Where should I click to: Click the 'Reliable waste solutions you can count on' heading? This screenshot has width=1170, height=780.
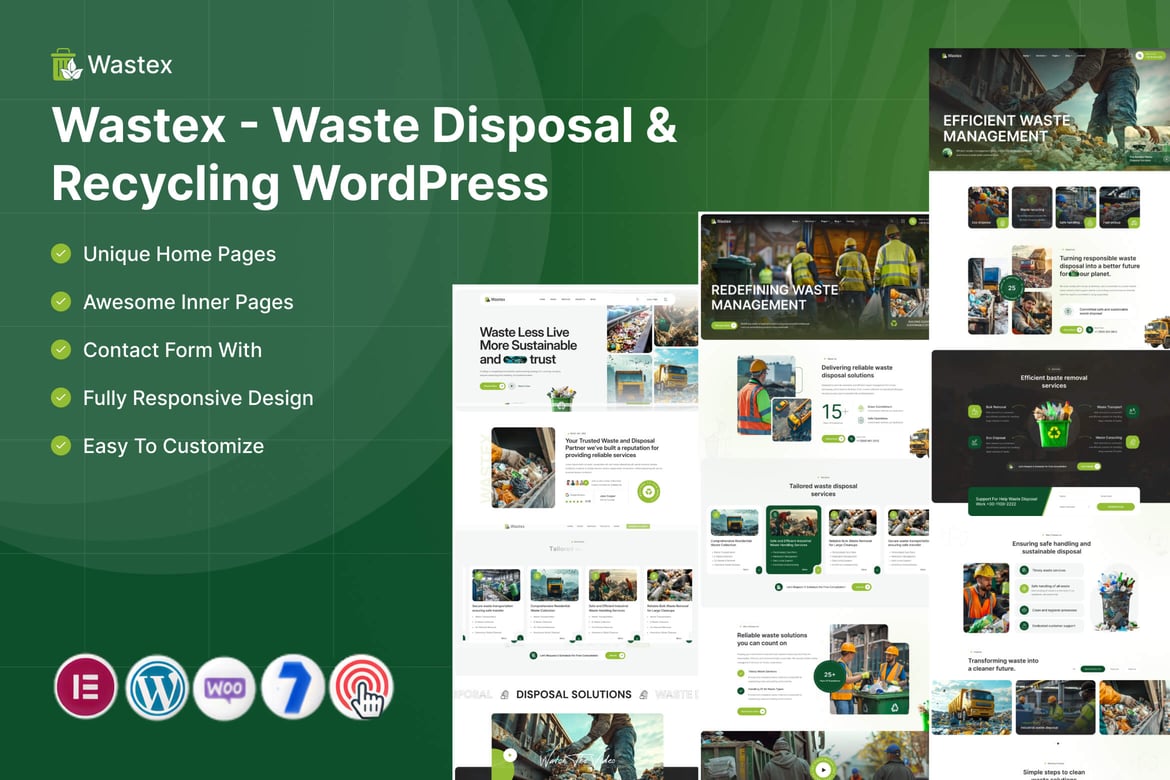(x=772, y=639)
